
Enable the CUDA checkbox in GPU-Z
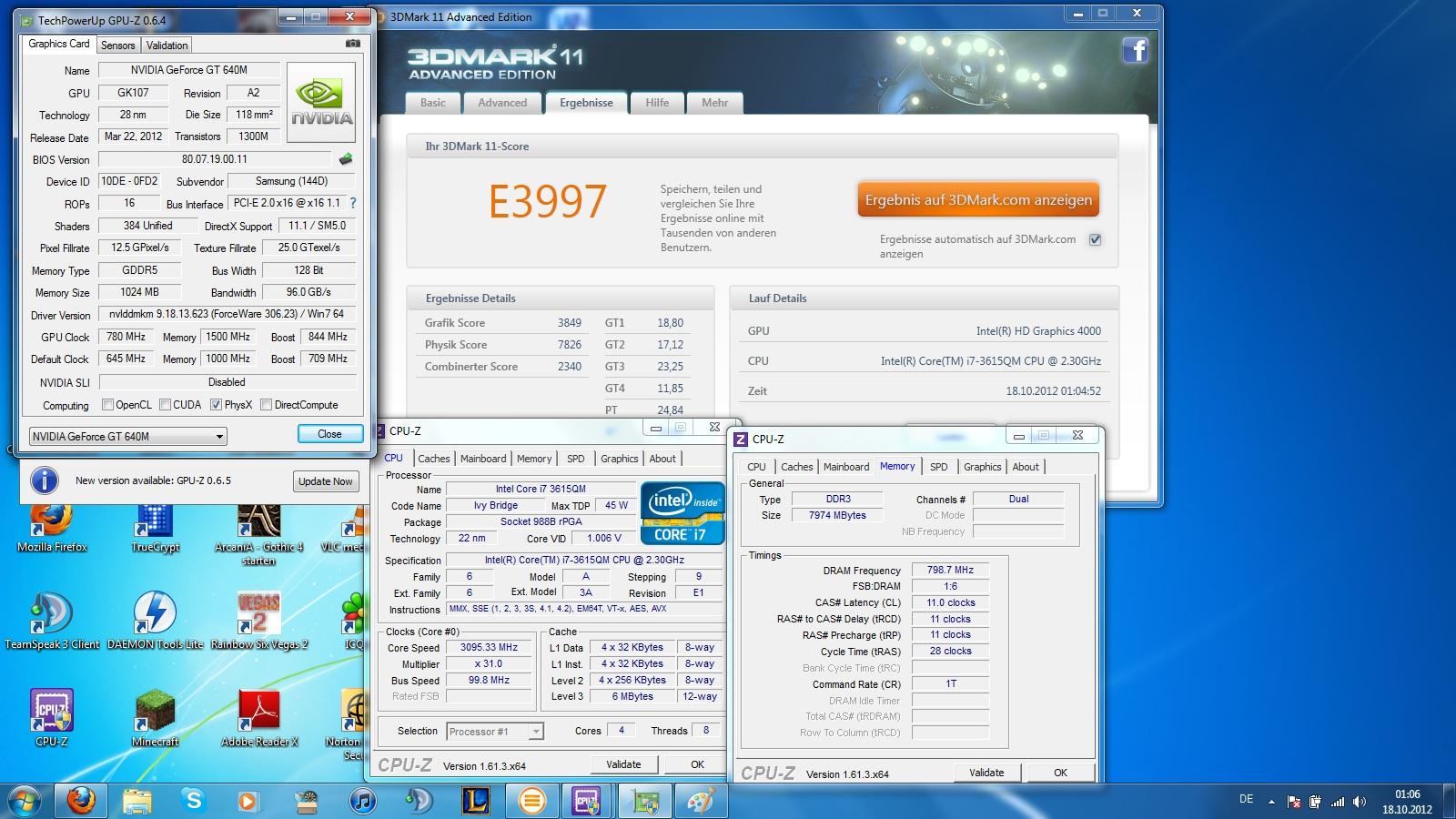[x=165, y=405]
